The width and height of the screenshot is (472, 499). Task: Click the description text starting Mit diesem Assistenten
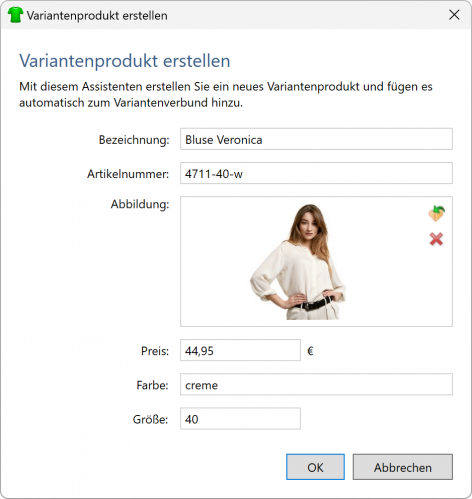pos(226,94)
